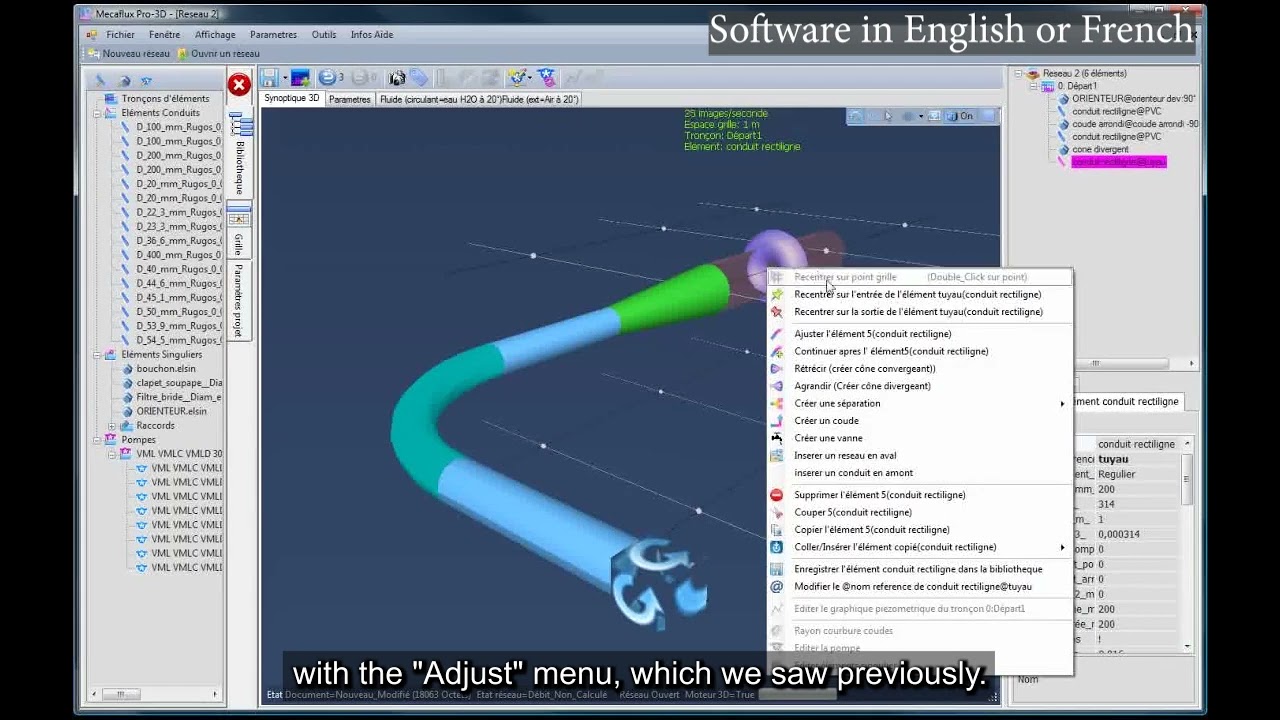
Task: Select ORIENTEUR@orienteur dev:90° in network tree
Action: (x=1134, y=99)
